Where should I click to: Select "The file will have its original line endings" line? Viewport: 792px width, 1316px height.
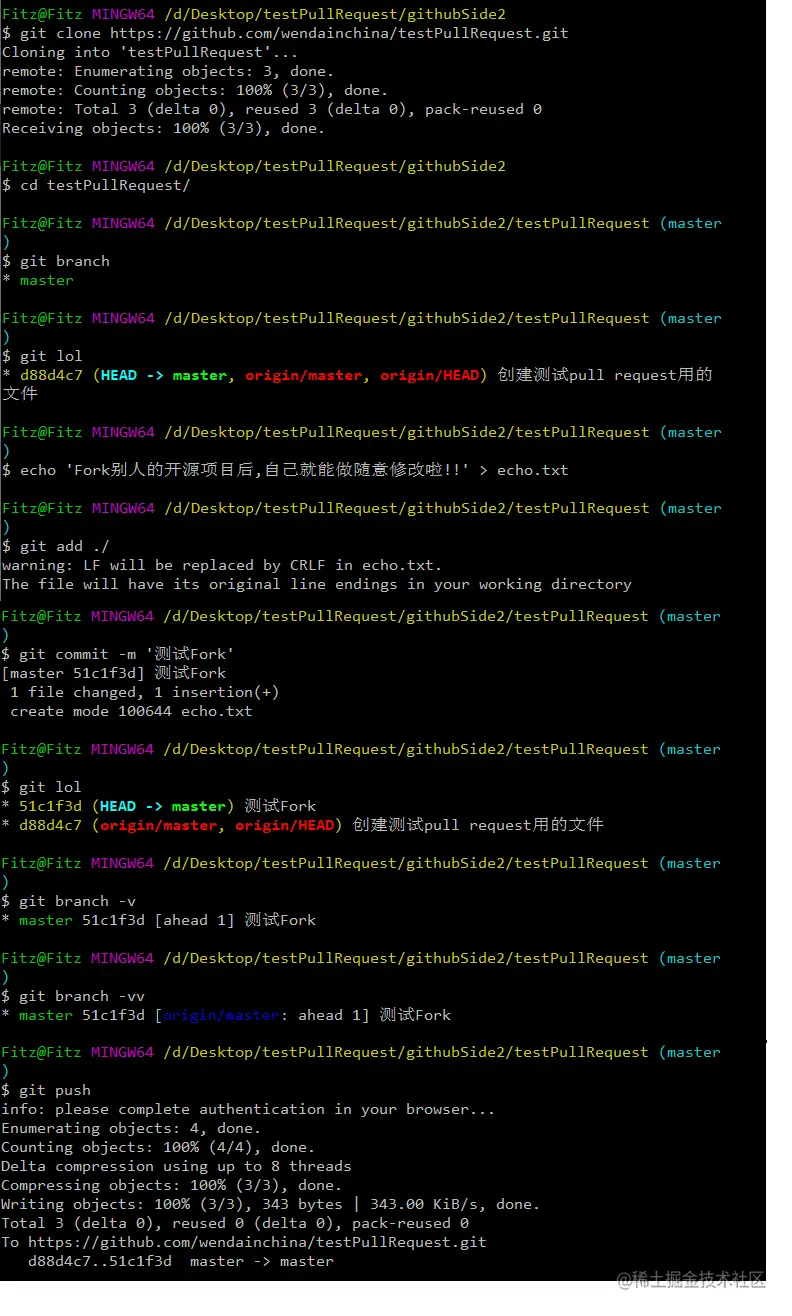click(317, 584)
